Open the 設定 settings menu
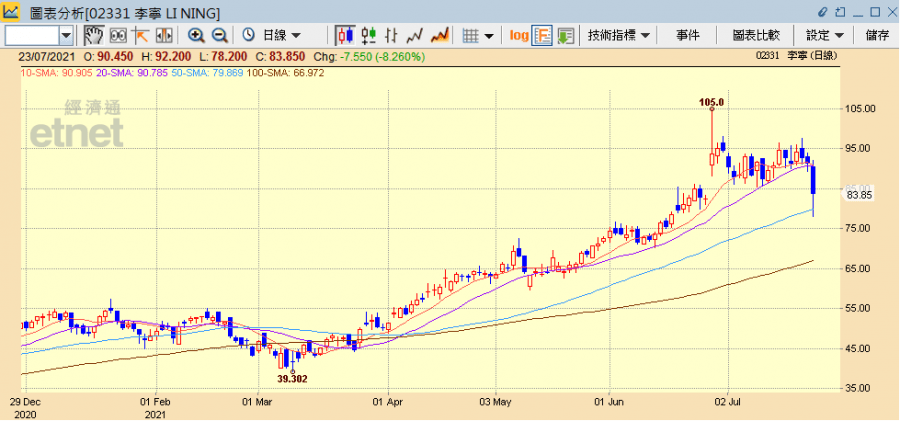Screen dimensions: 900x421 (x=825, y=35)
